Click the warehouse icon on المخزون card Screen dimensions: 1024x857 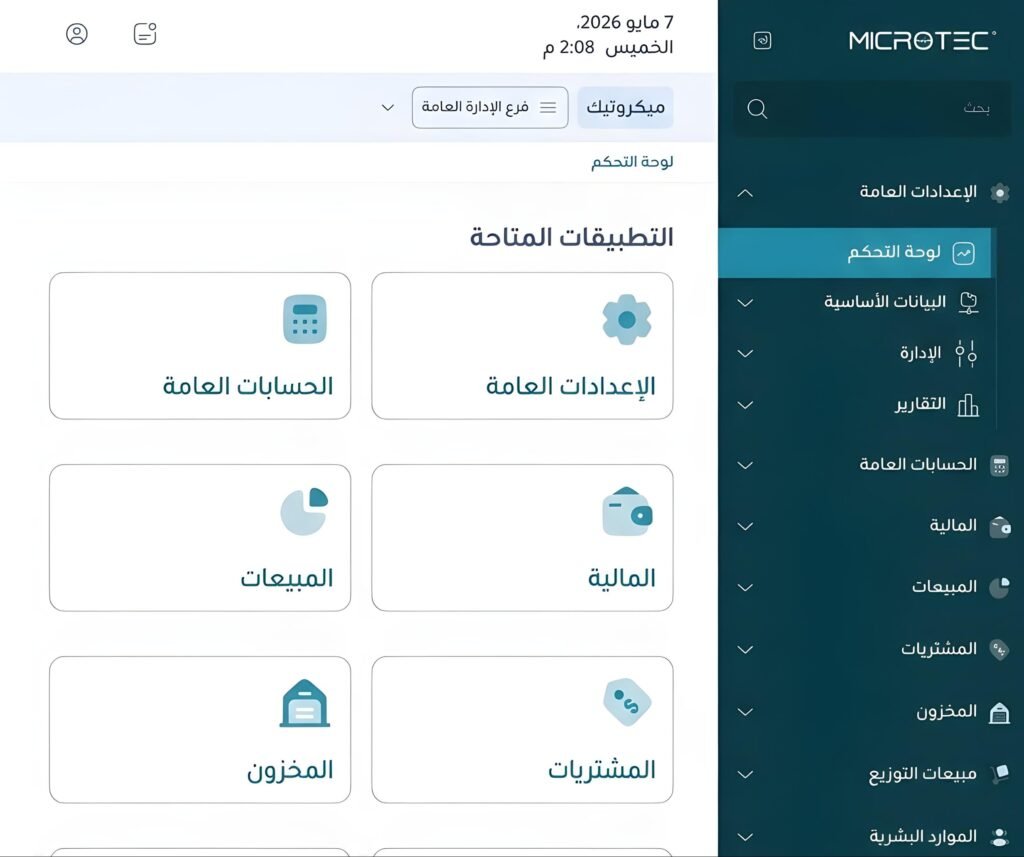[x=305, y=703]
